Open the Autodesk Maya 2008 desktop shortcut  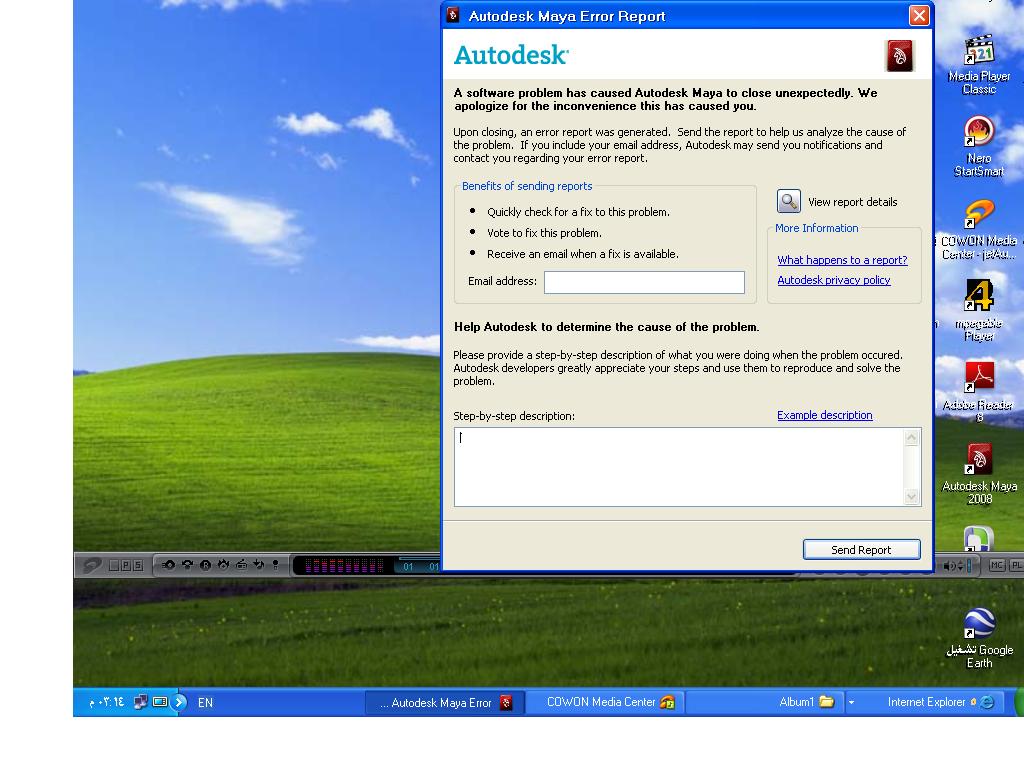tap(979, 474)
